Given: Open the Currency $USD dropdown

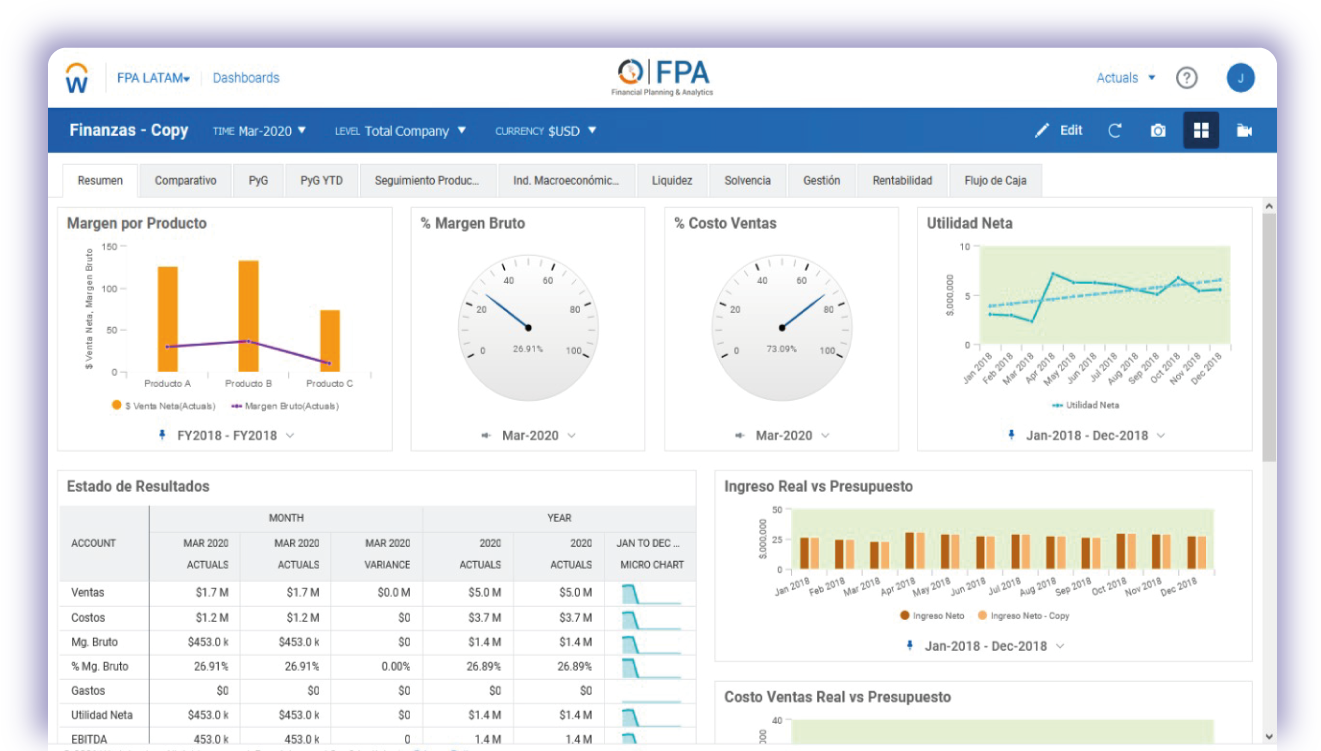Looking at the screenshot, I should (x=546, y=131).
